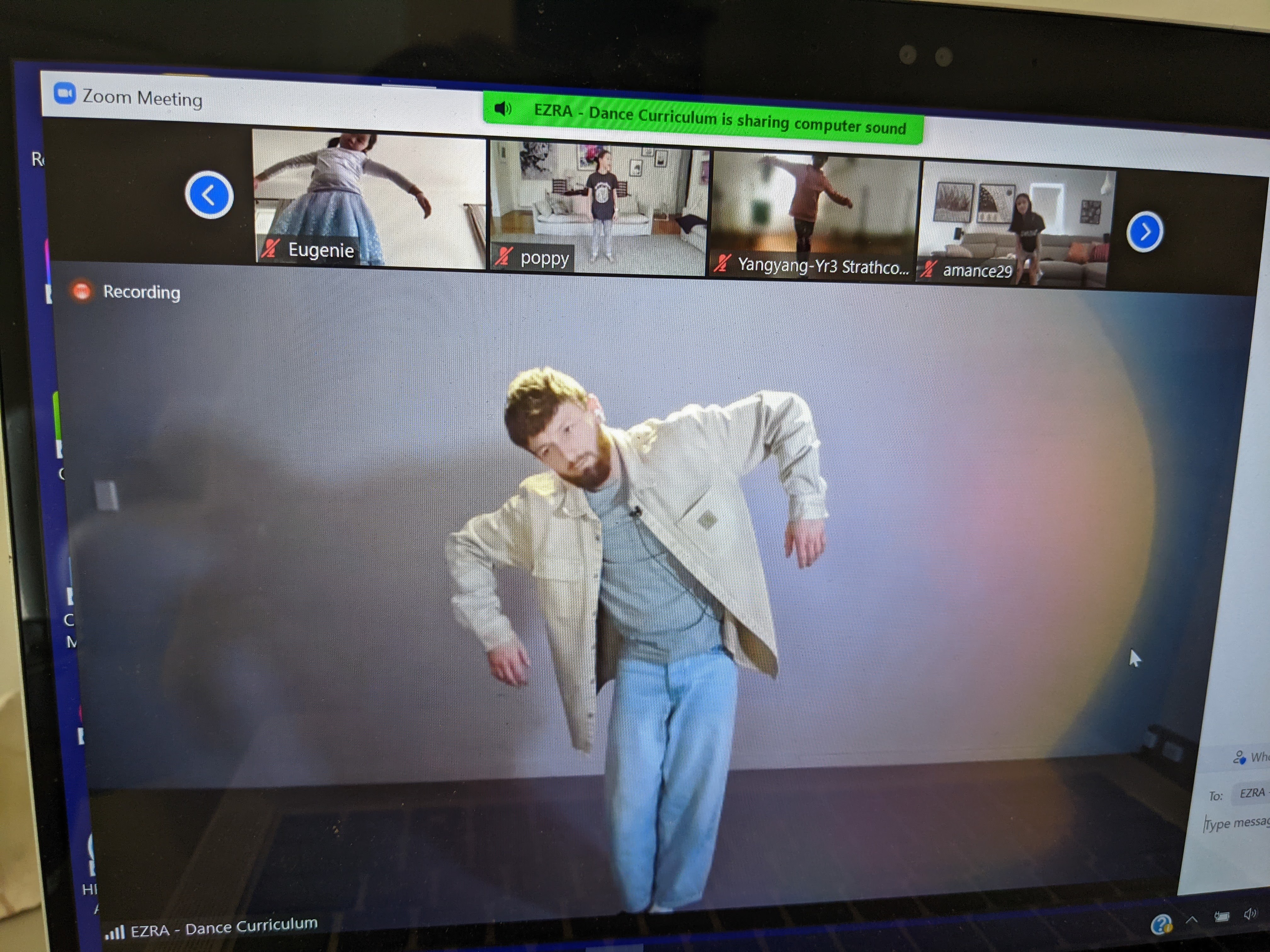1270x952 pixels.
Task: Click the speaker icon in the green sharing banner
Action: point(503,109)
